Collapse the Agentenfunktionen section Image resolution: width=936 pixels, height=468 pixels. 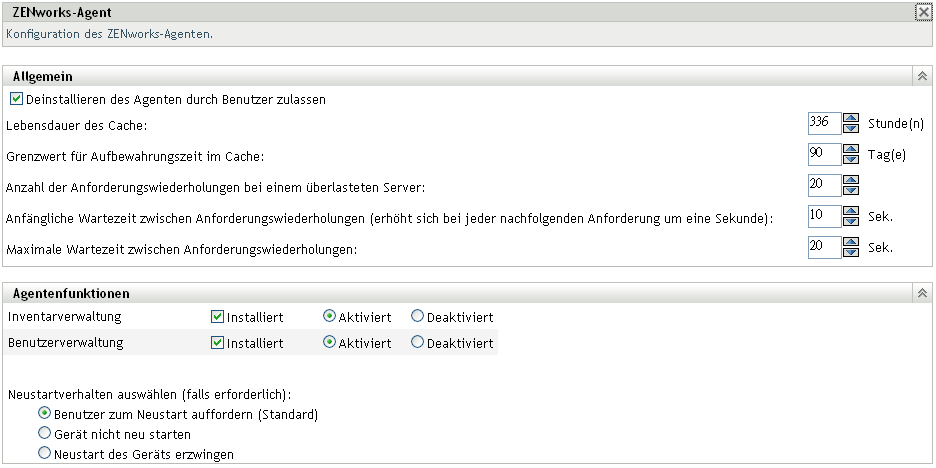[x=922, y=294]
